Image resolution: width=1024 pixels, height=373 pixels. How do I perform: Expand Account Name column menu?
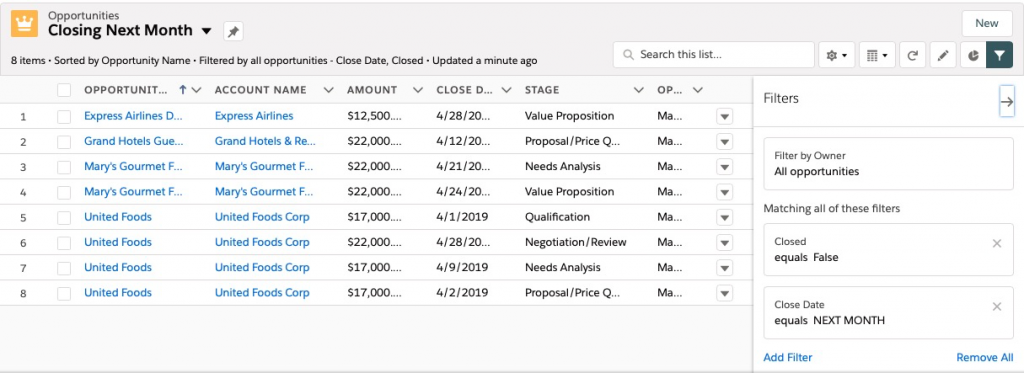[328, 90]
